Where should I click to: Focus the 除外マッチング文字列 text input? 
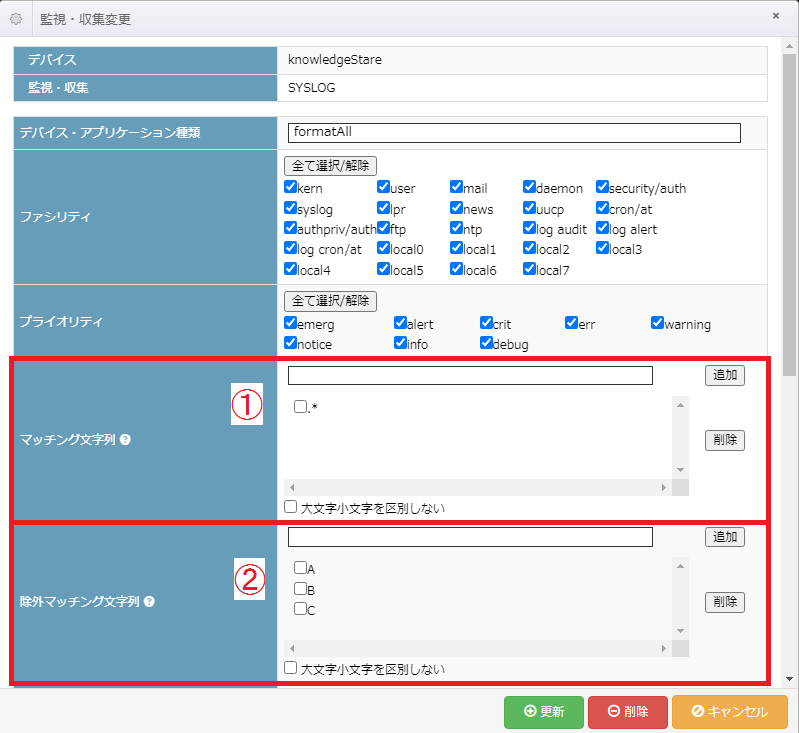[470, 537]
